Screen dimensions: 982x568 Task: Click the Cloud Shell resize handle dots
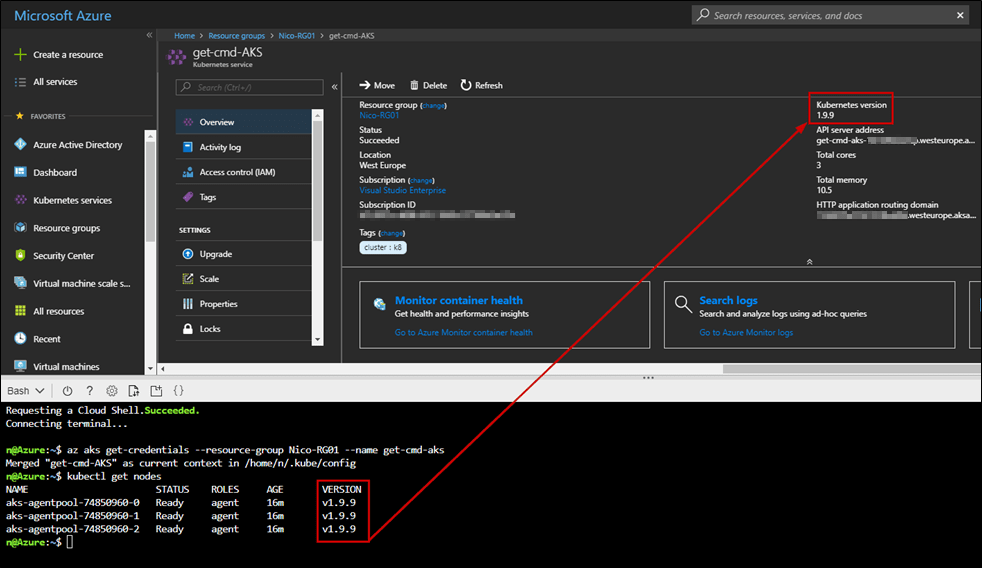coord(648,378)
